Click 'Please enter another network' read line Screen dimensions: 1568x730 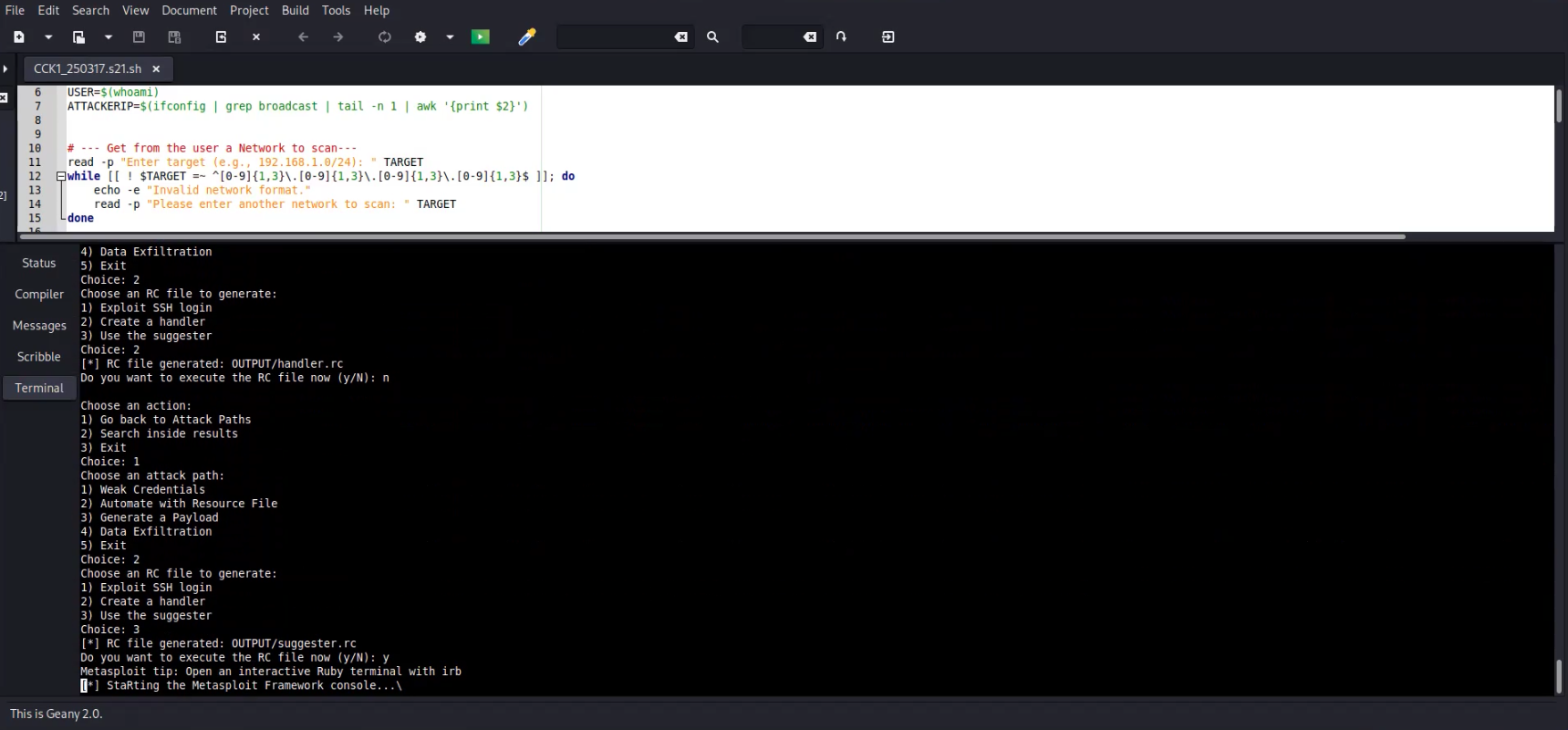pyautogui.click(x=275, y=204)
